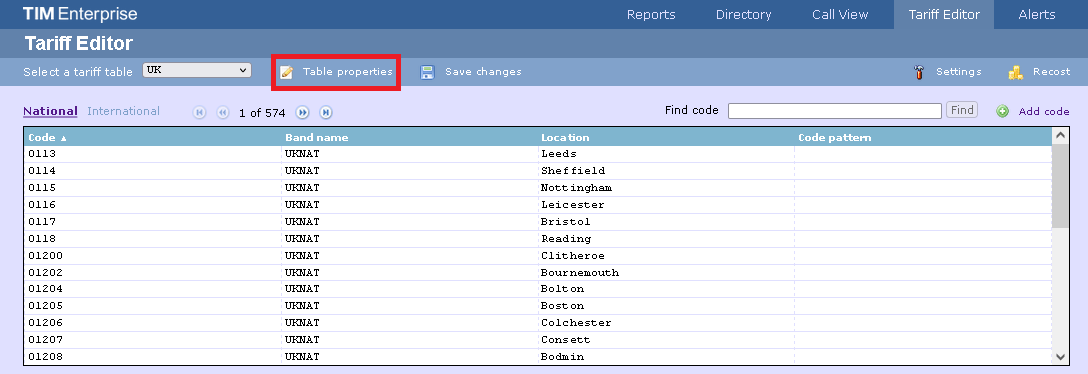Select the Tariff Editor tab
The width and height of the screenshot is (1088, 374).
click(944, 15)
